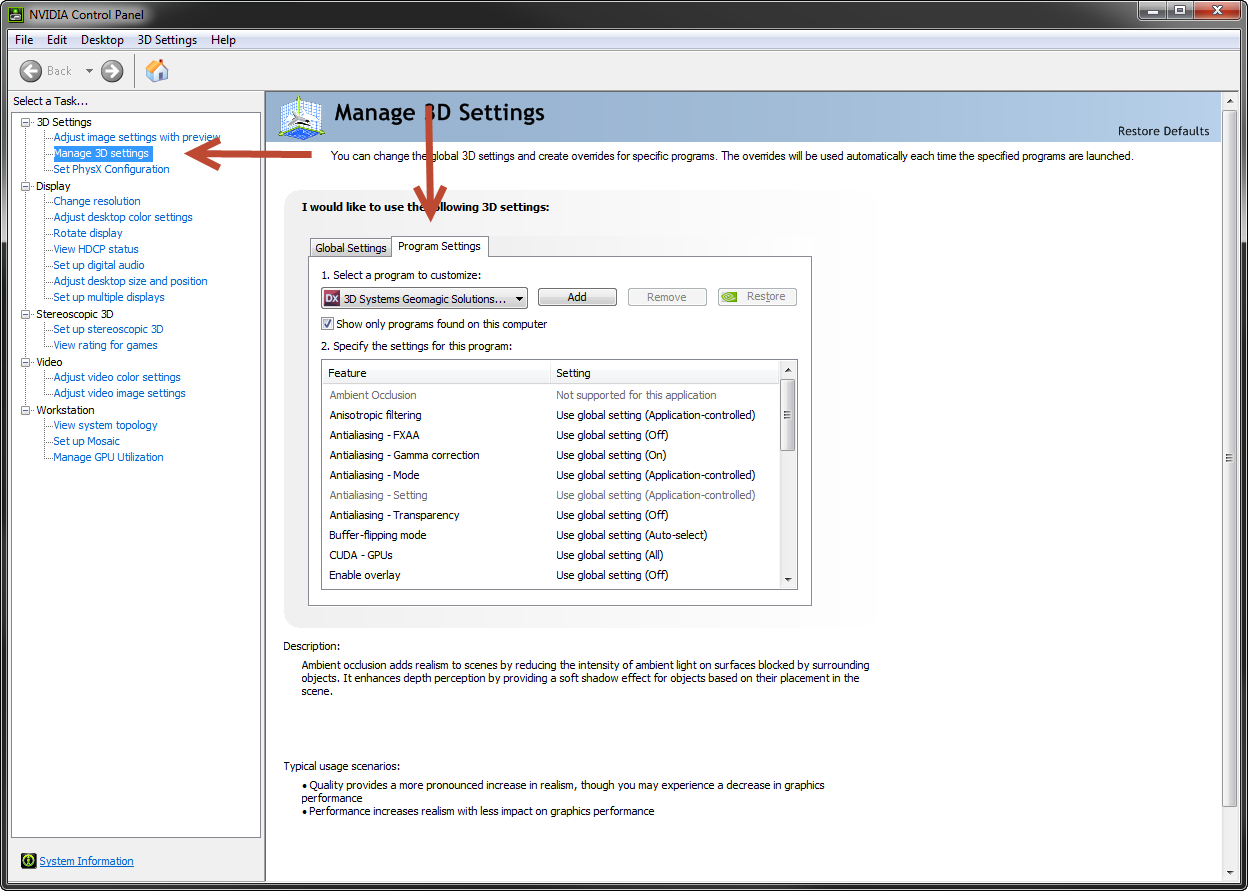
Task: Open Adjust image settings with preview
Action: pyautogui.click(x=137, y=137)
